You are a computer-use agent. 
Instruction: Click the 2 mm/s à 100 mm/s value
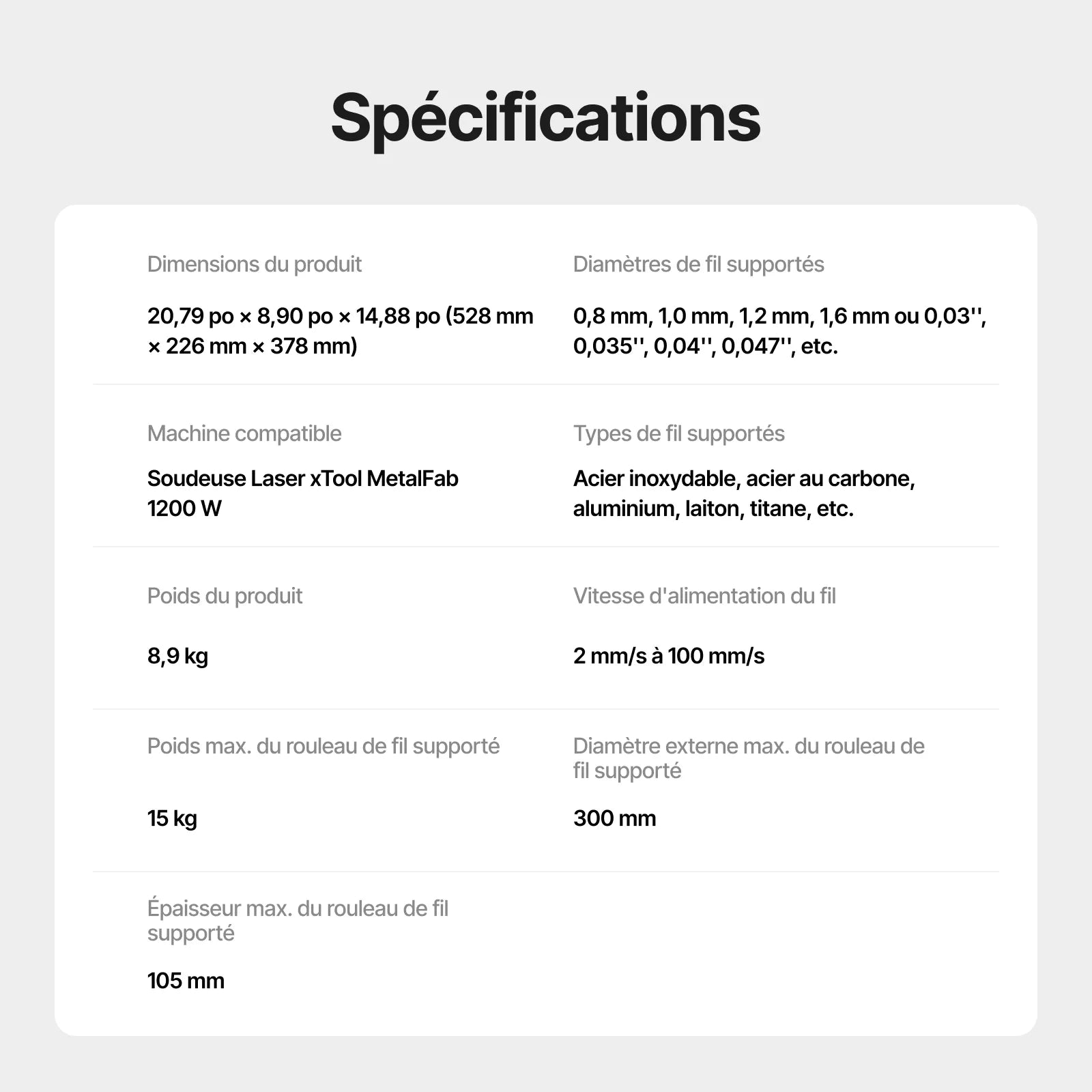click(669, 657)
